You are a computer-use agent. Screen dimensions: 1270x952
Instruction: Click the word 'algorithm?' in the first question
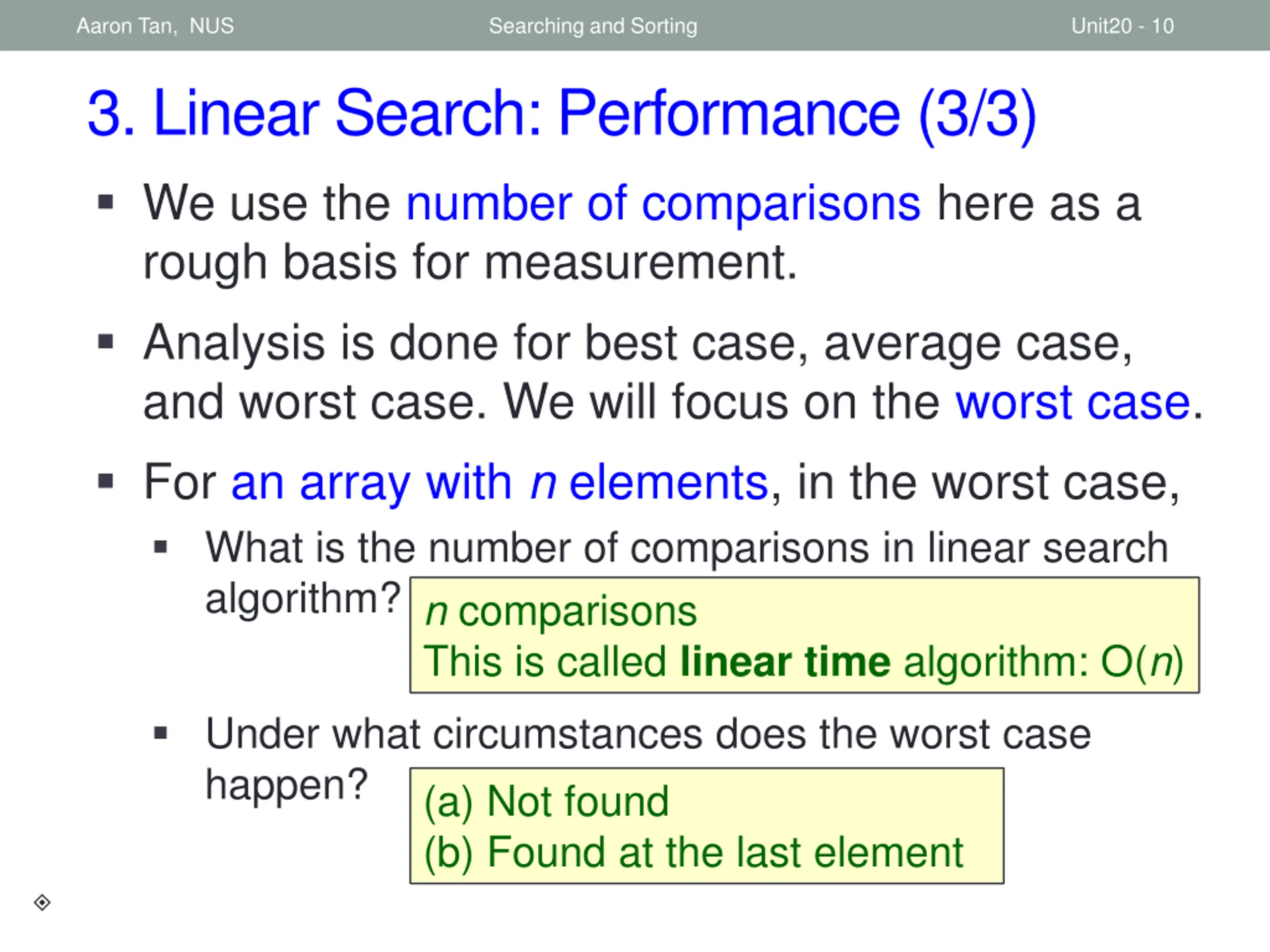[303, 599]
